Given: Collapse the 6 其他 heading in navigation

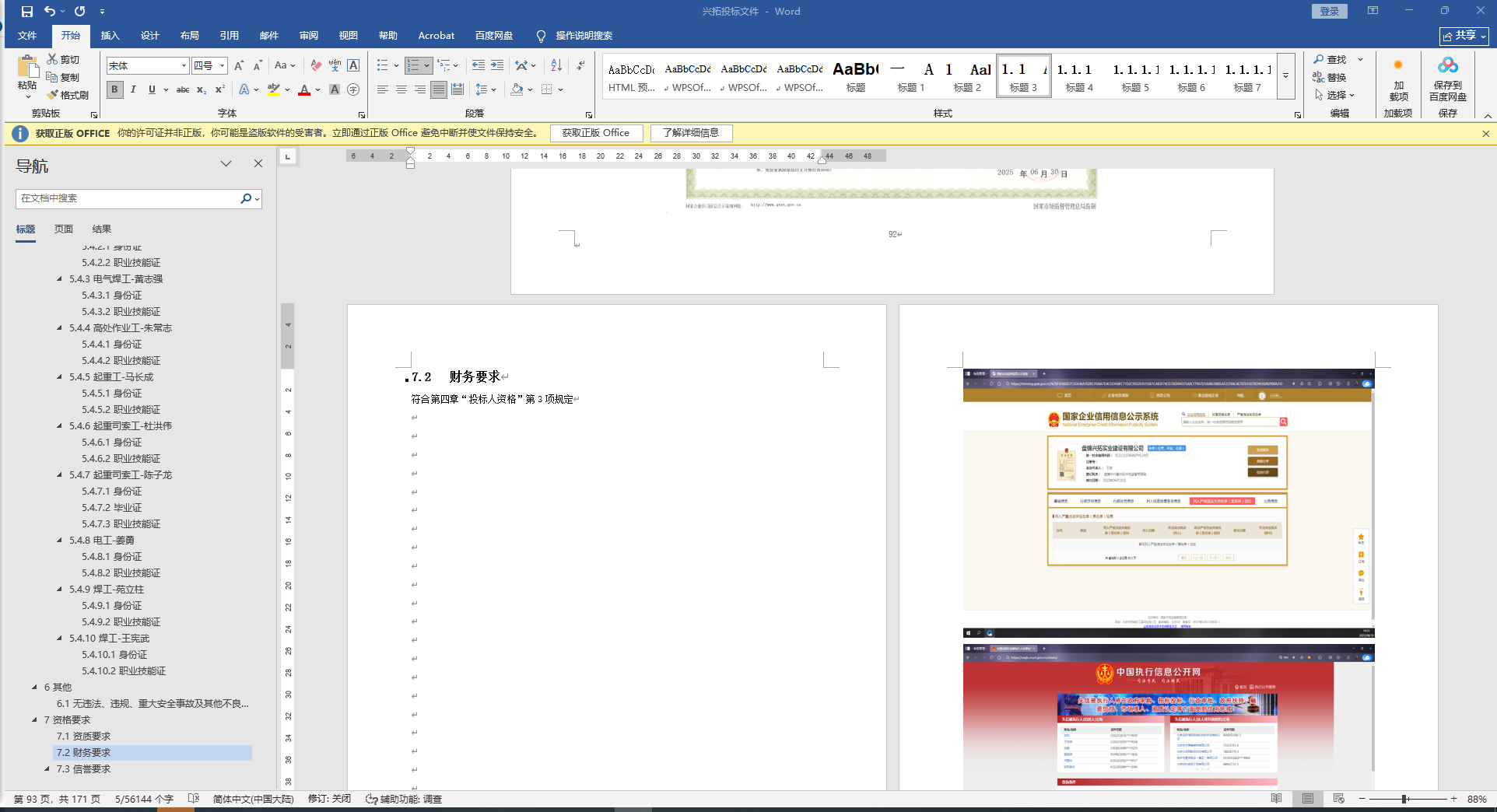Looking at the screenshot, I should (34, 687).
